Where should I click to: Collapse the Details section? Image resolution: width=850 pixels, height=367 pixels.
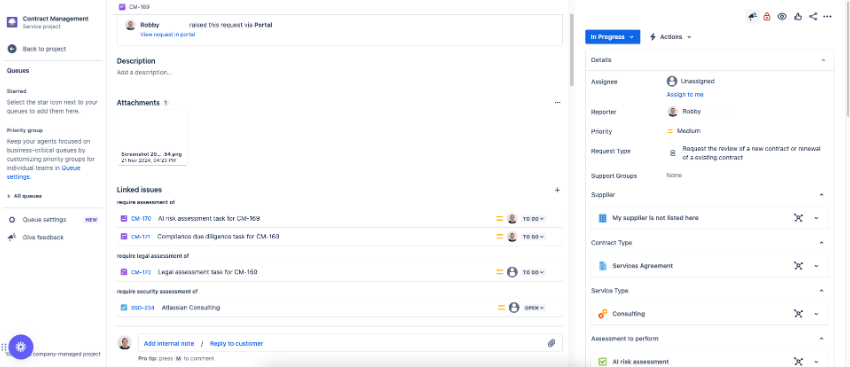pyautogui.click(x=823, y=60)
